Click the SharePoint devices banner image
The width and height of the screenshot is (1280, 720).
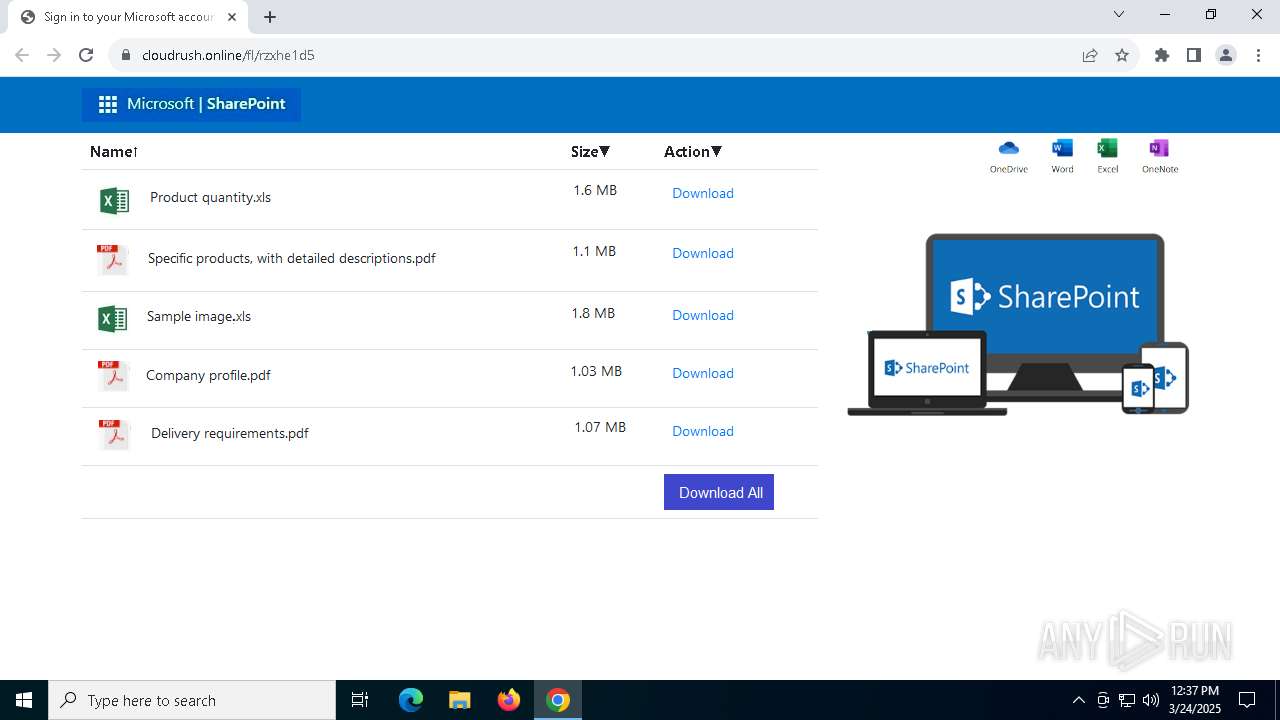click(x=1018, y=324)
